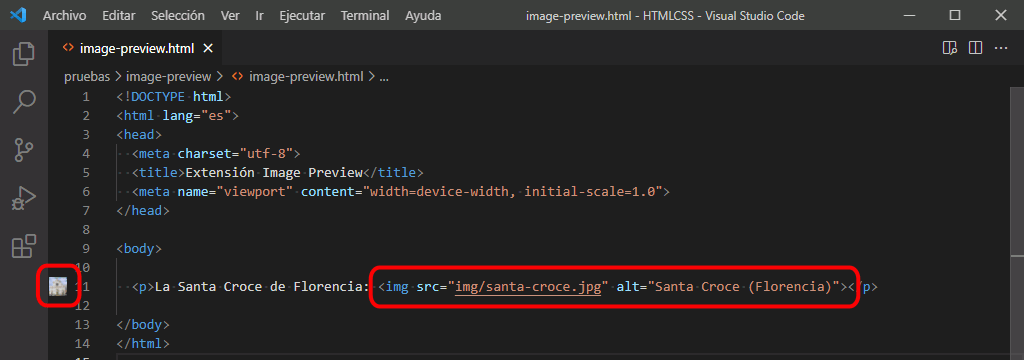Open changes preview editor action icon

[950, 48]
